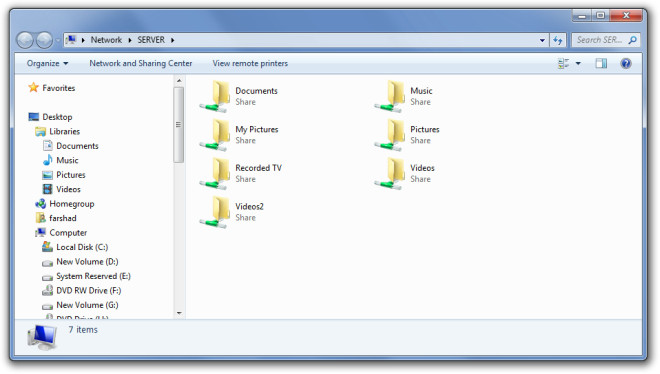Select the Pictures shared folder icon
660x374 pixels.
pos(391,135)
